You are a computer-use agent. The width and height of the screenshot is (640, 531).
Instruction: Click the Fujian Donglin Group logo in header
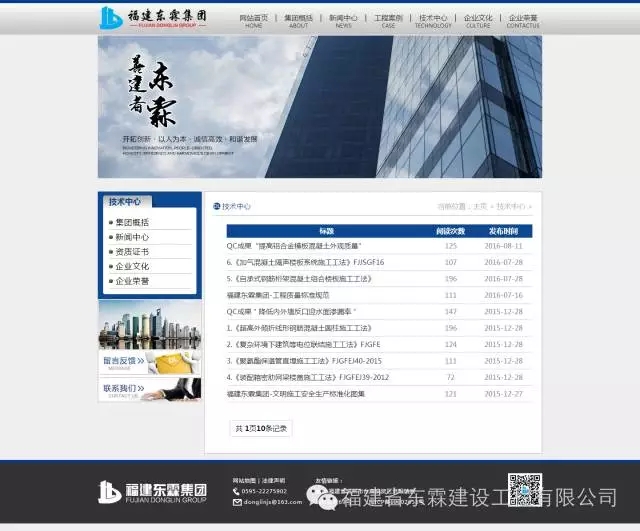(x=155, y=18)
